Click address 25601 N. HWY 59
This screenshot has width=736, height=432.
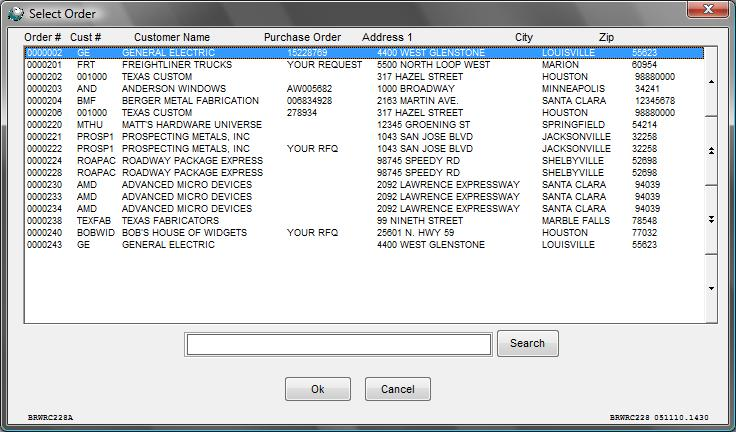416,232
